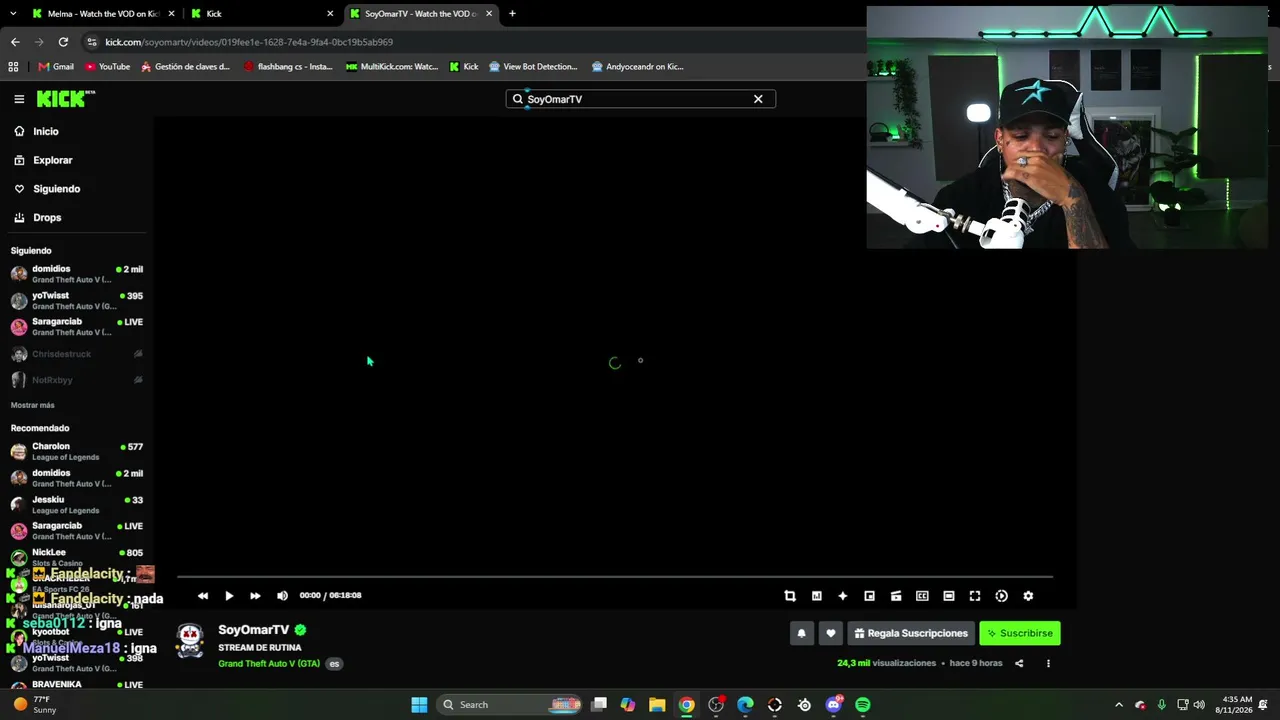Open the tab search dropdown
The height and width of the screenshot is (720, 1280).
pos(13,14)
